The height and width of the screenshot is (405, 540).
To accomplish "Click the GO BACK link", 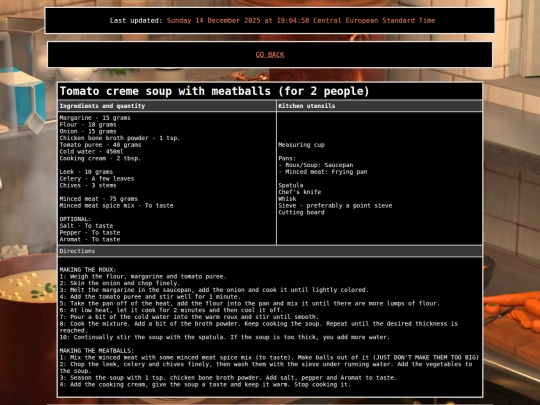I will coord(270,54).
